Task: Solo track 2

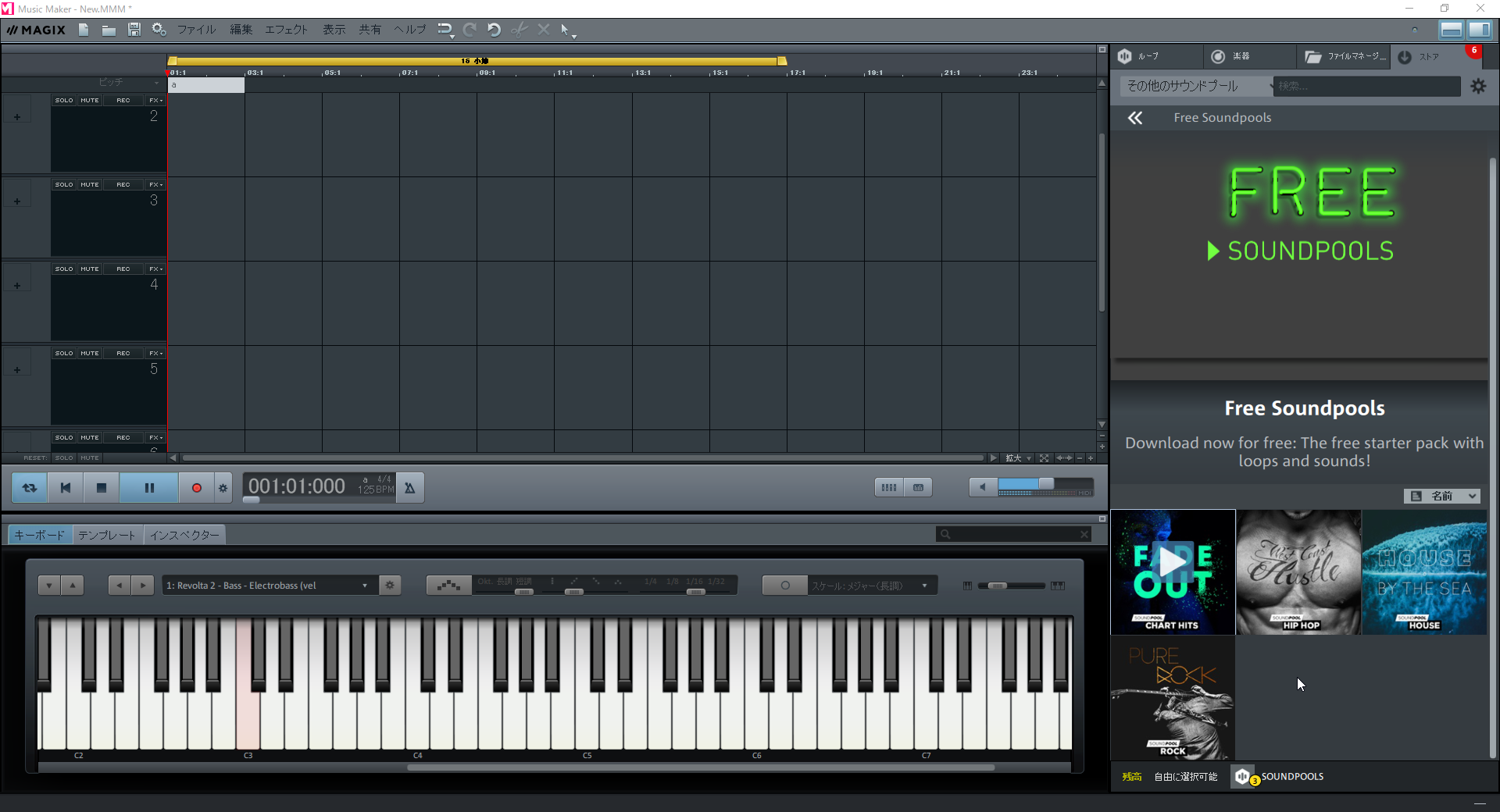Action: 64,100
